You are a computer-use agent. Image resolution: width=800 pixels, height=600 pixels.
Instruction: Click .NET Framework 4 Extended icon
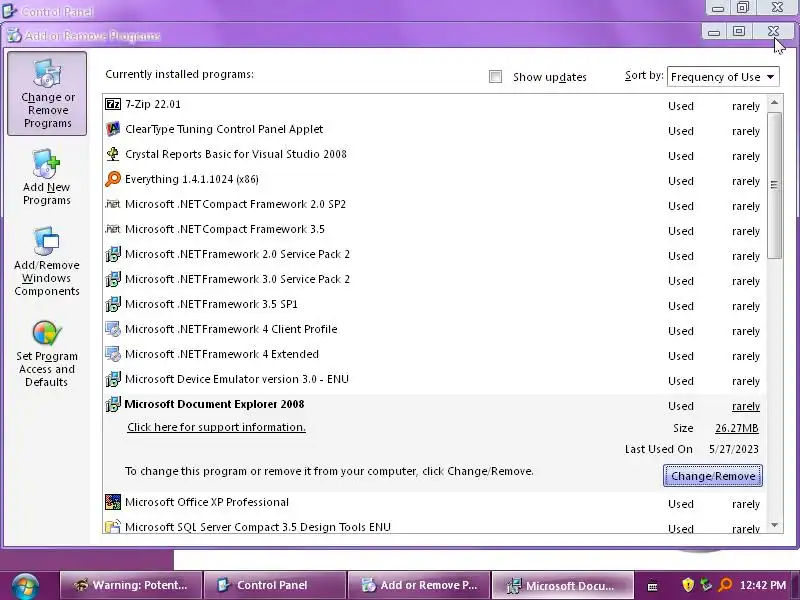coord(113,354)
